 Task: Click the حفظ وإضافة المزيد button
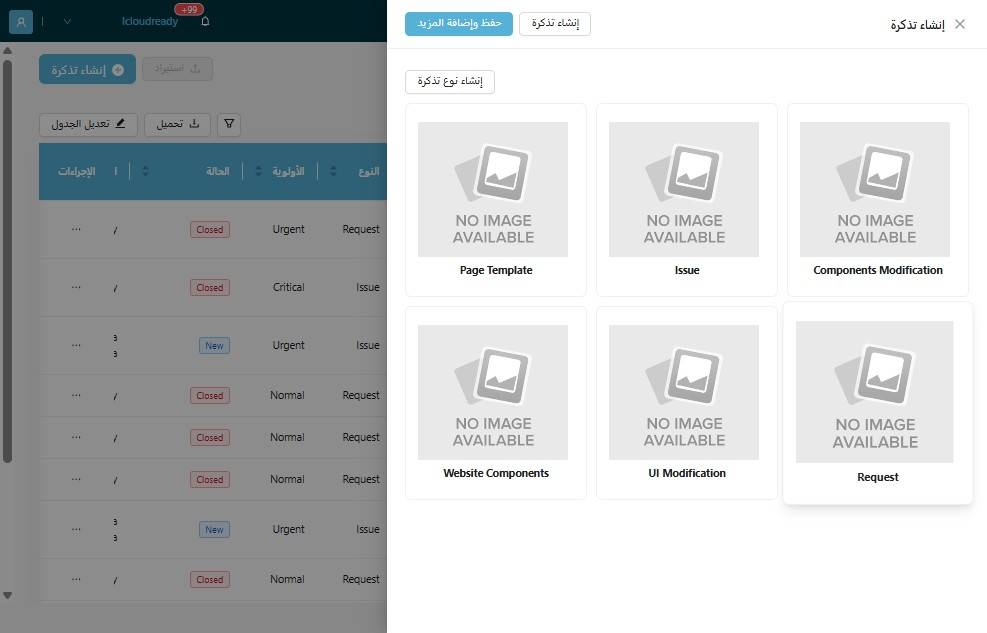459,24
